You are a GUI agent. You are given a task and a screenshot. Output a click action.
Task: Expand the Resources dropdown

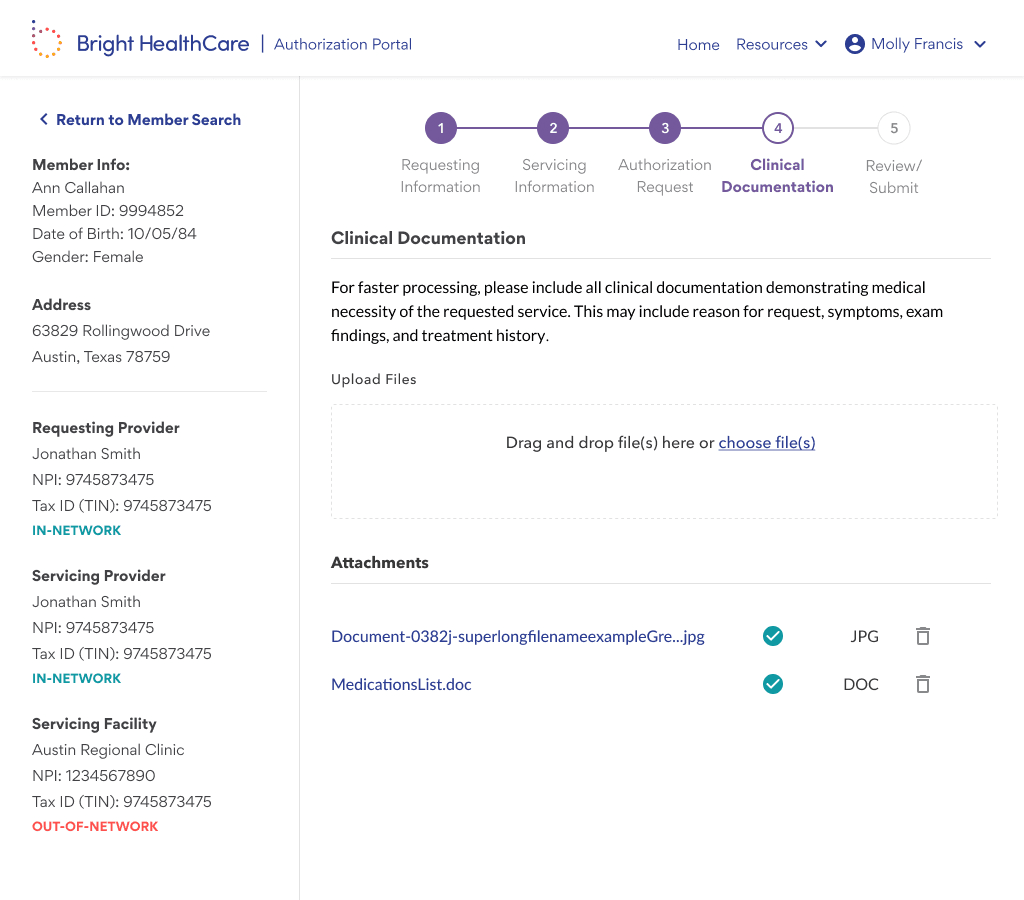pos(782,44)
